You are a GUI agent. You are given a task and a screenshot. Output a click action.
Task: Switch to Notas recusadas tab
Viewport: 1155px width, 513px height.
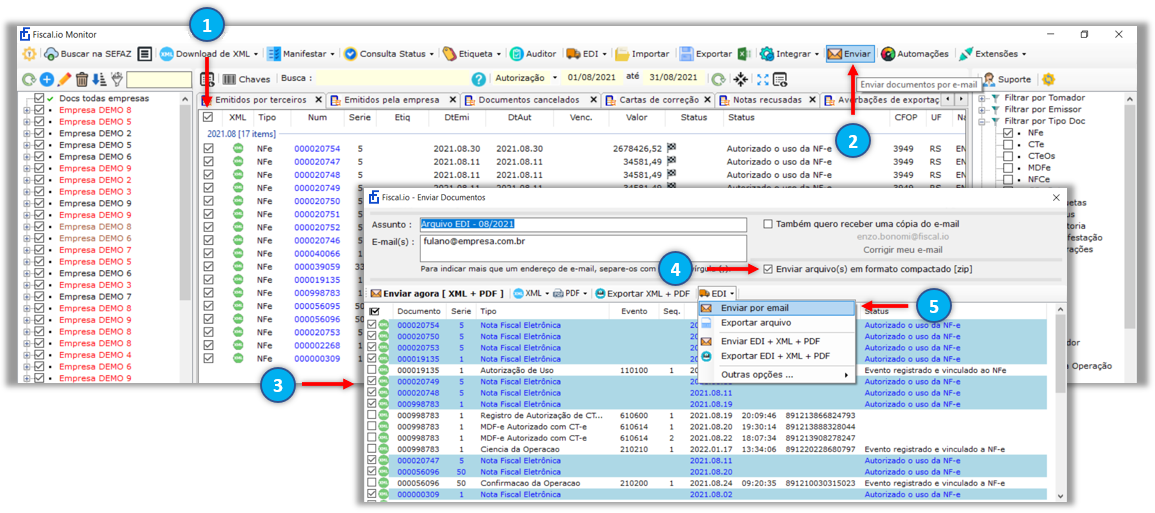768,100
